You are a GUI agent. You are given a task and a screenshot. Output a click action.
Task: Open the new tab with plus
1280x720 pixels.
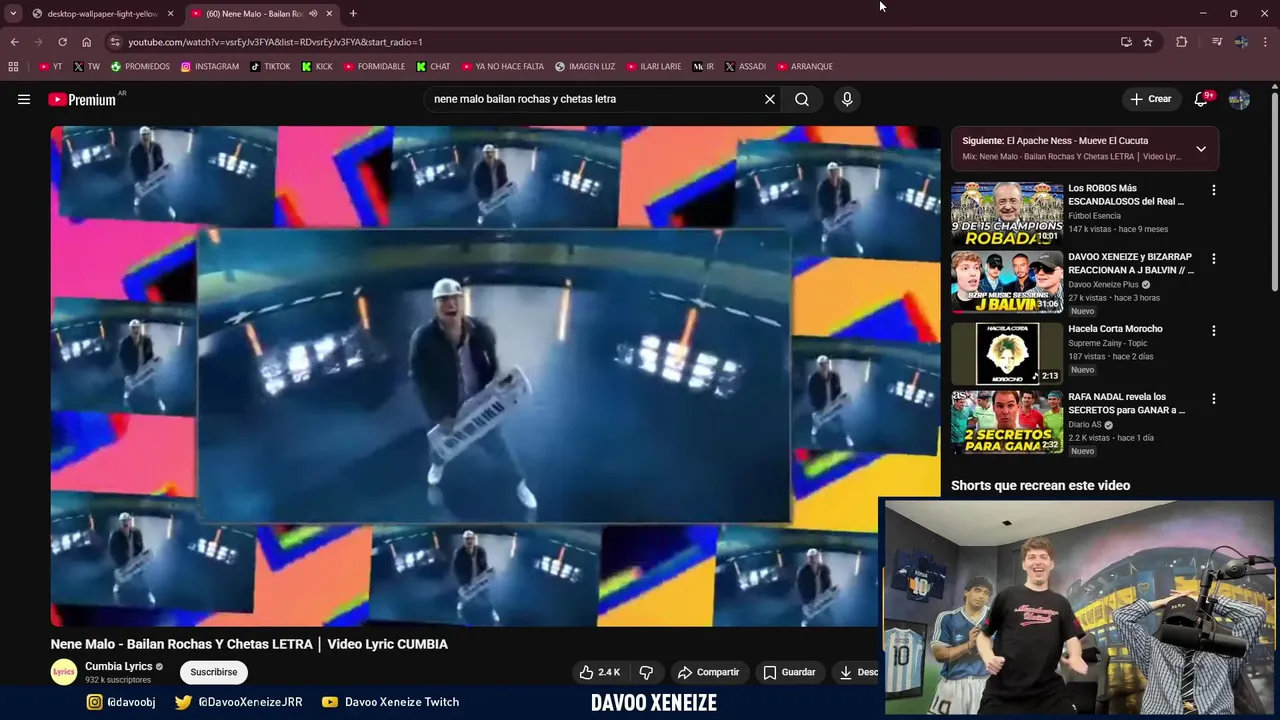353,14
